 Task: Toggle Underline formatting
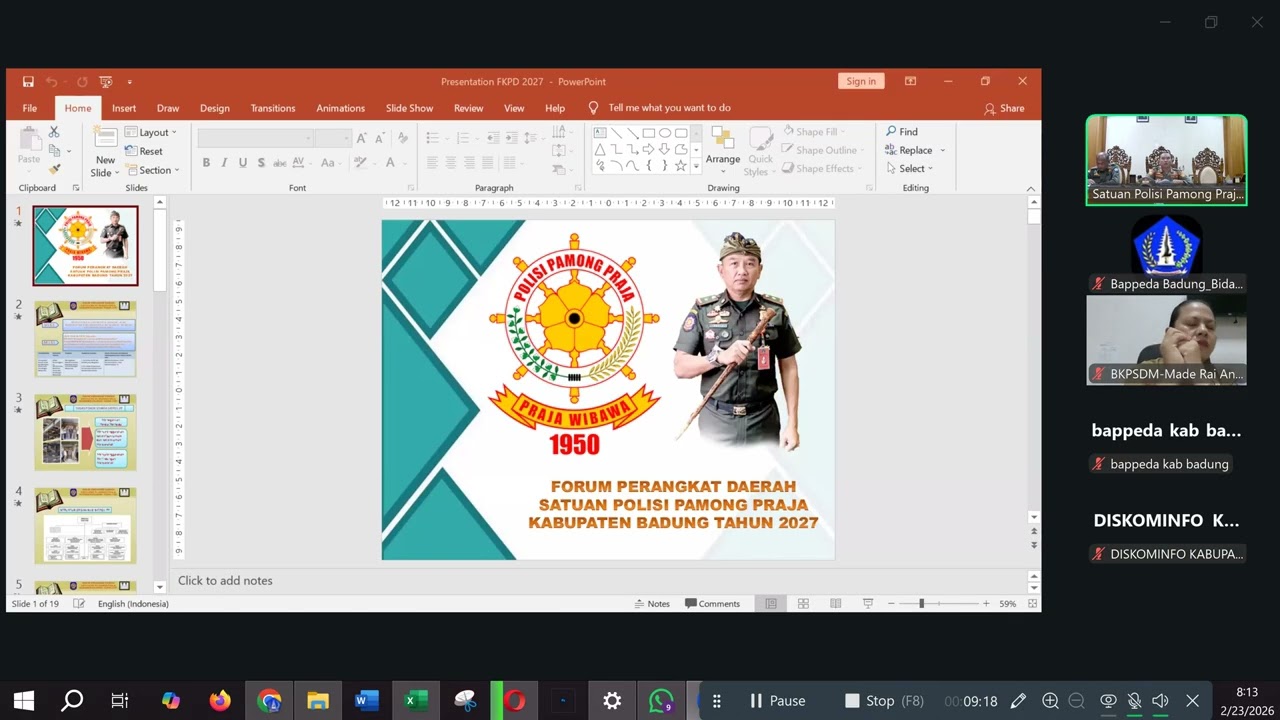point(242,163)
